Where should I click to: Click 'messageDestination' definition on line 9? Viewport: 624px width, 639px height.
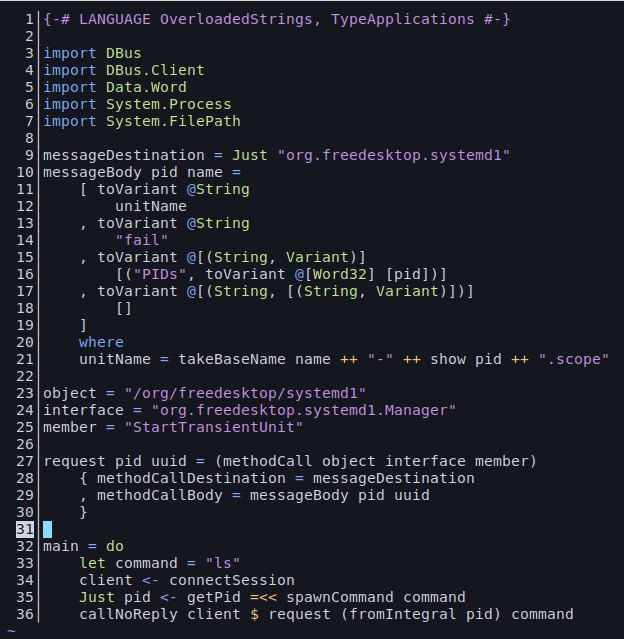[124, 155]
